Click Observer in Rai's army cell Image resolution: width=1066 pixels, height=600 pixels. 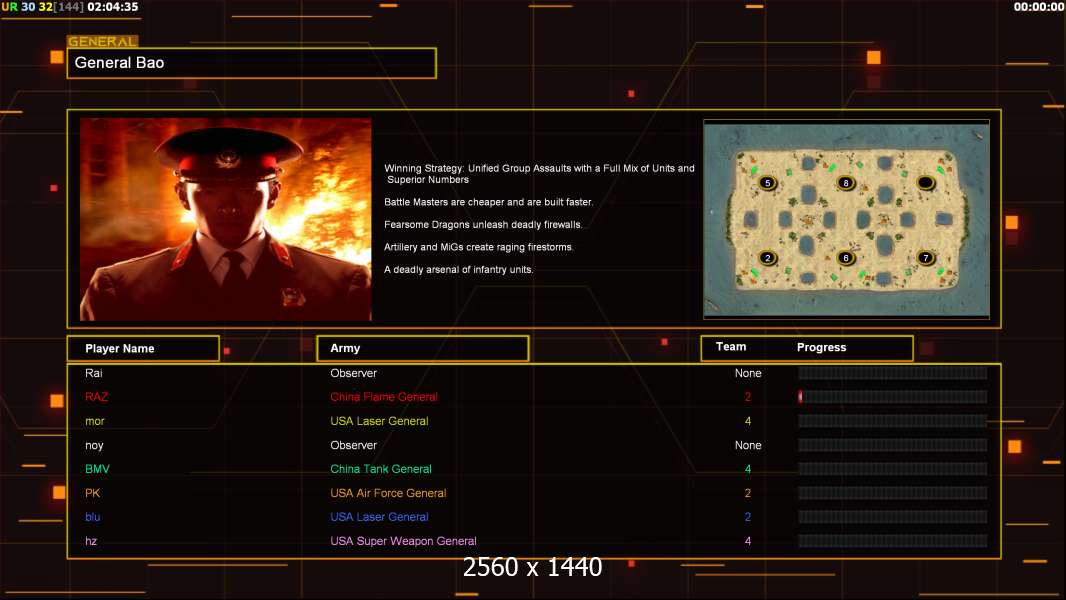coord(354,373)
